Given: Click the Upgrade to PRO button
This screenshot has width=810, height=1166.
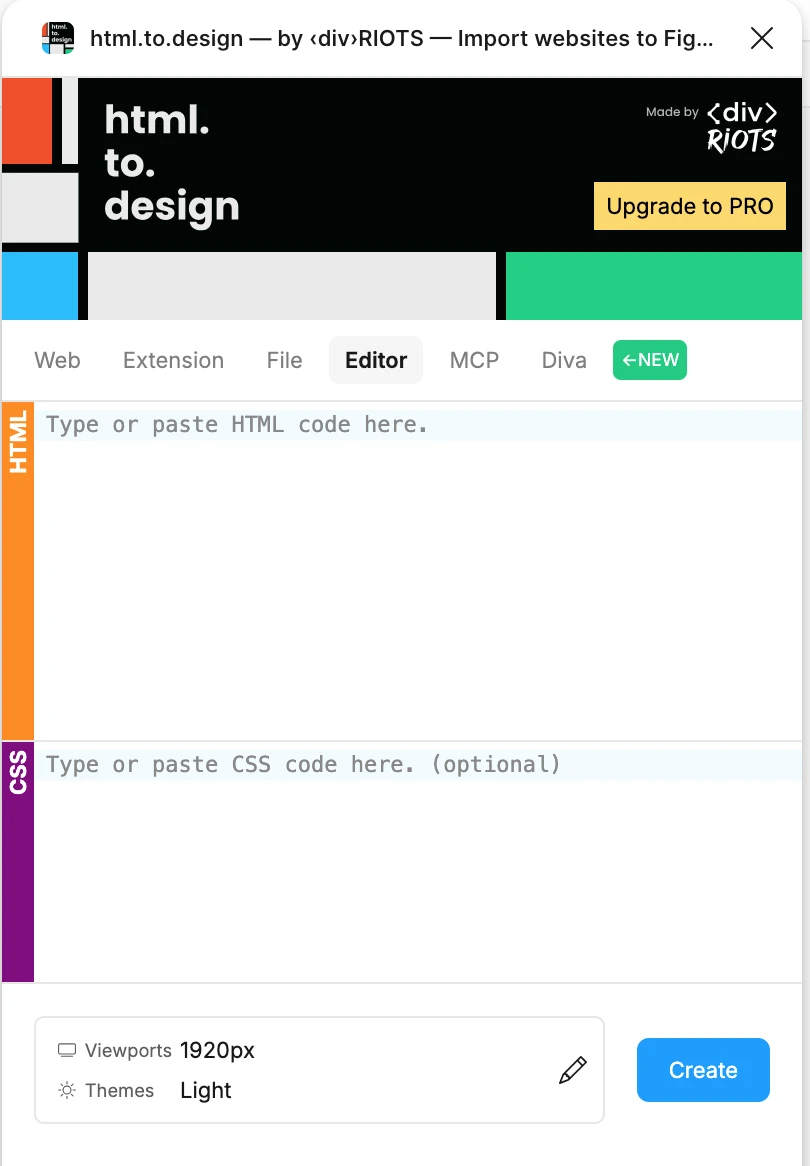Looking at the screenshot, I should tap(690, 207).
